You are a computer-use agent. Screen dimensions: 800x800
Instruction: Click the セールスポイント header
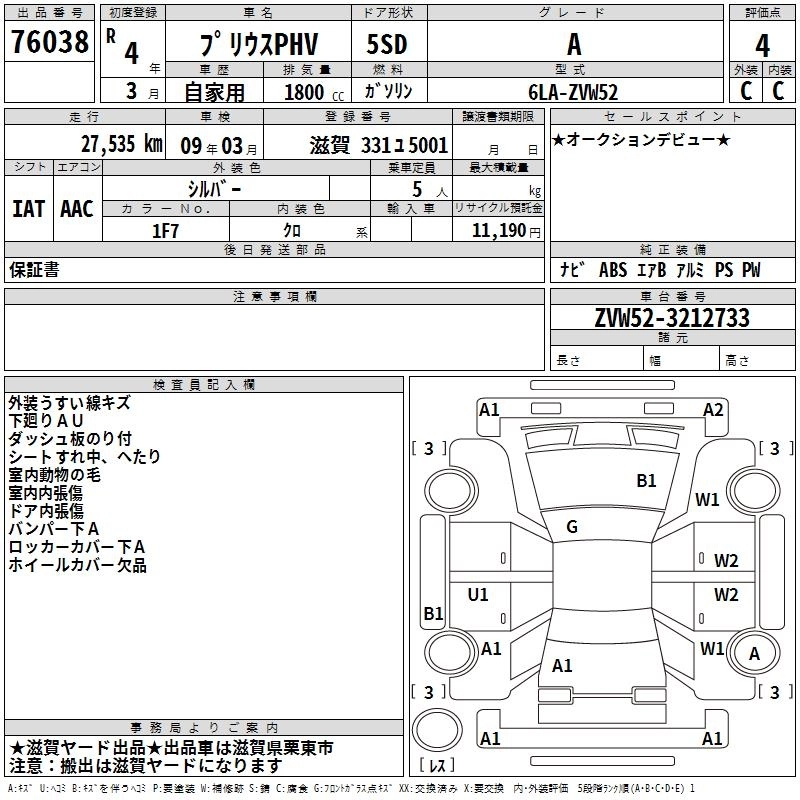click(x=672, y=116)
